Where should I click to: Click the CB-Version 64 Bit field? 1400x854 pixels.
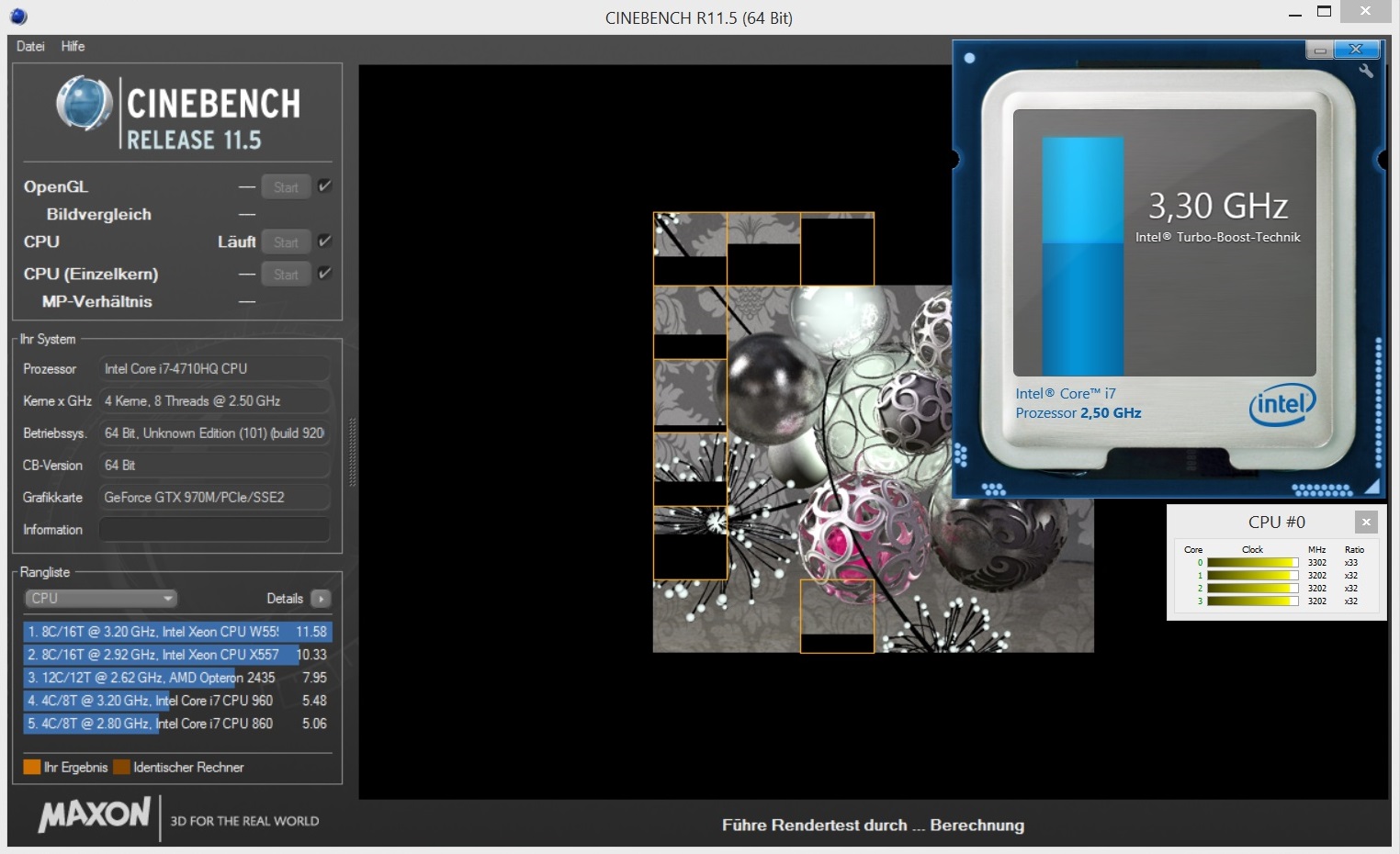[x=214, y=465]
